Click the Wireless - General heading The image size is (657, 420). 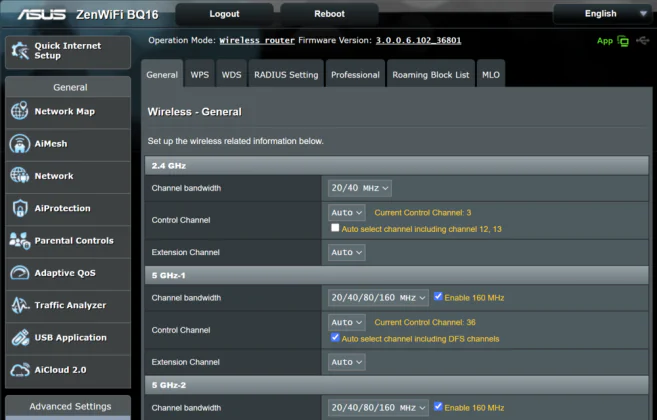pyautogui.click(x=194, y=112)
